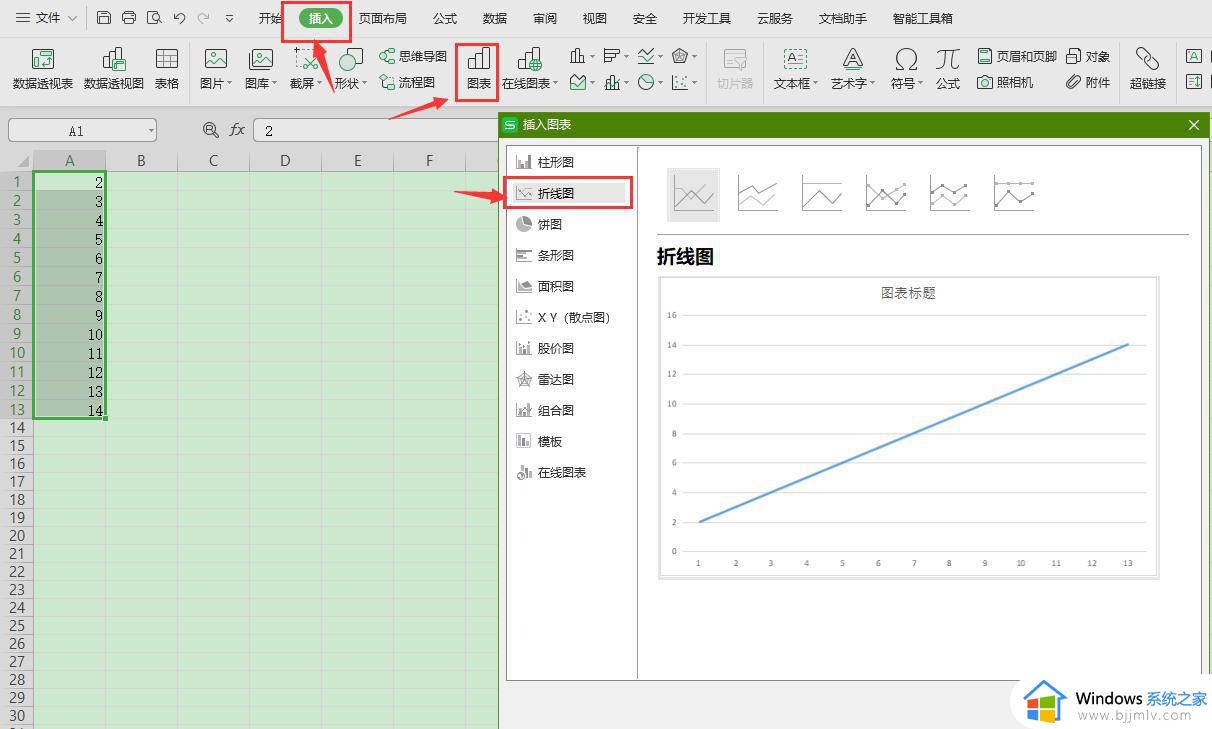
Task: Select column B header
Action: 141,161
